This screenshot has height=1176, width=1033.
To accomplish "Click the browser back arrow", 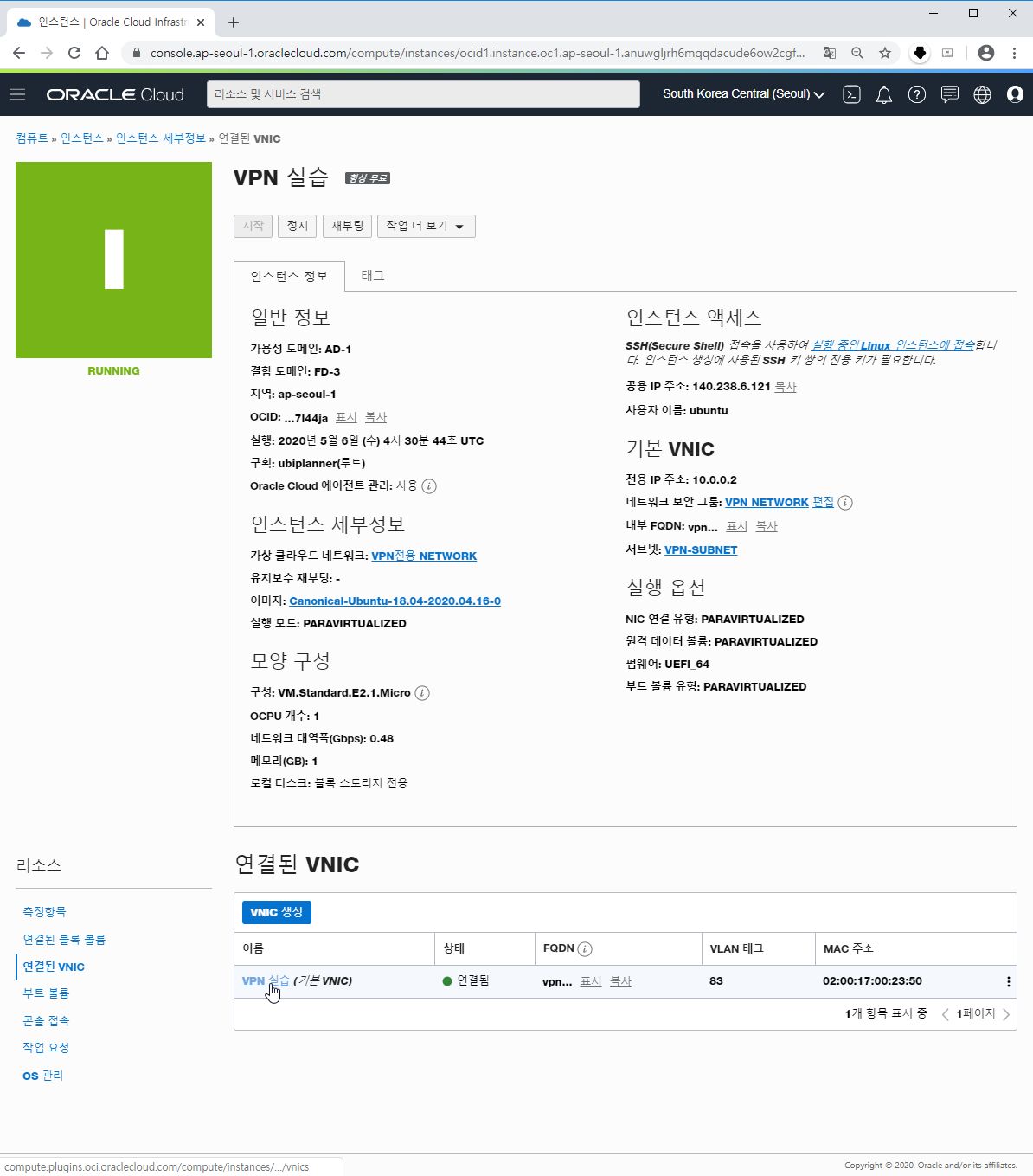I will [19, 53].
